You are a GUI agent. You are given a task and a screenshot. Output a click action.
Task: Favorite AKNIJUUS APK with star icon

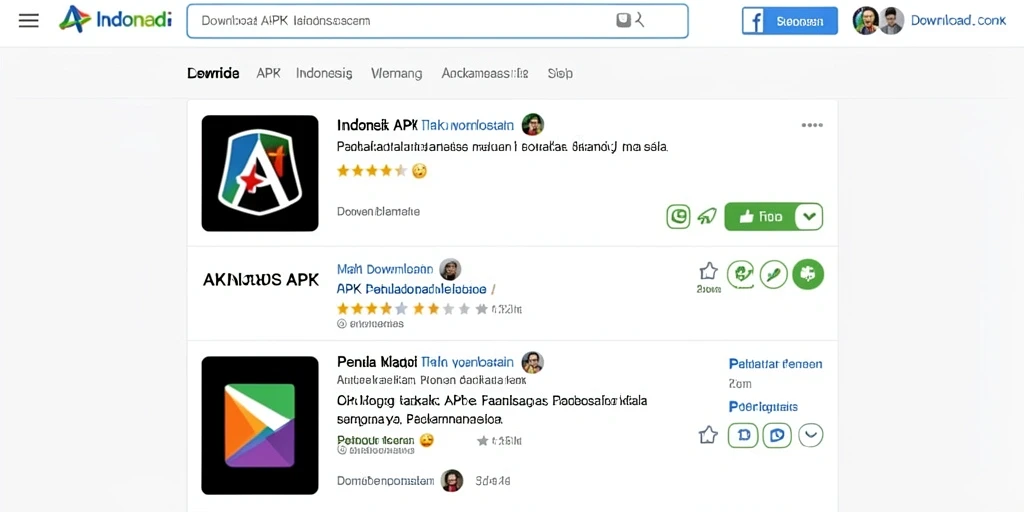point(708,271)
